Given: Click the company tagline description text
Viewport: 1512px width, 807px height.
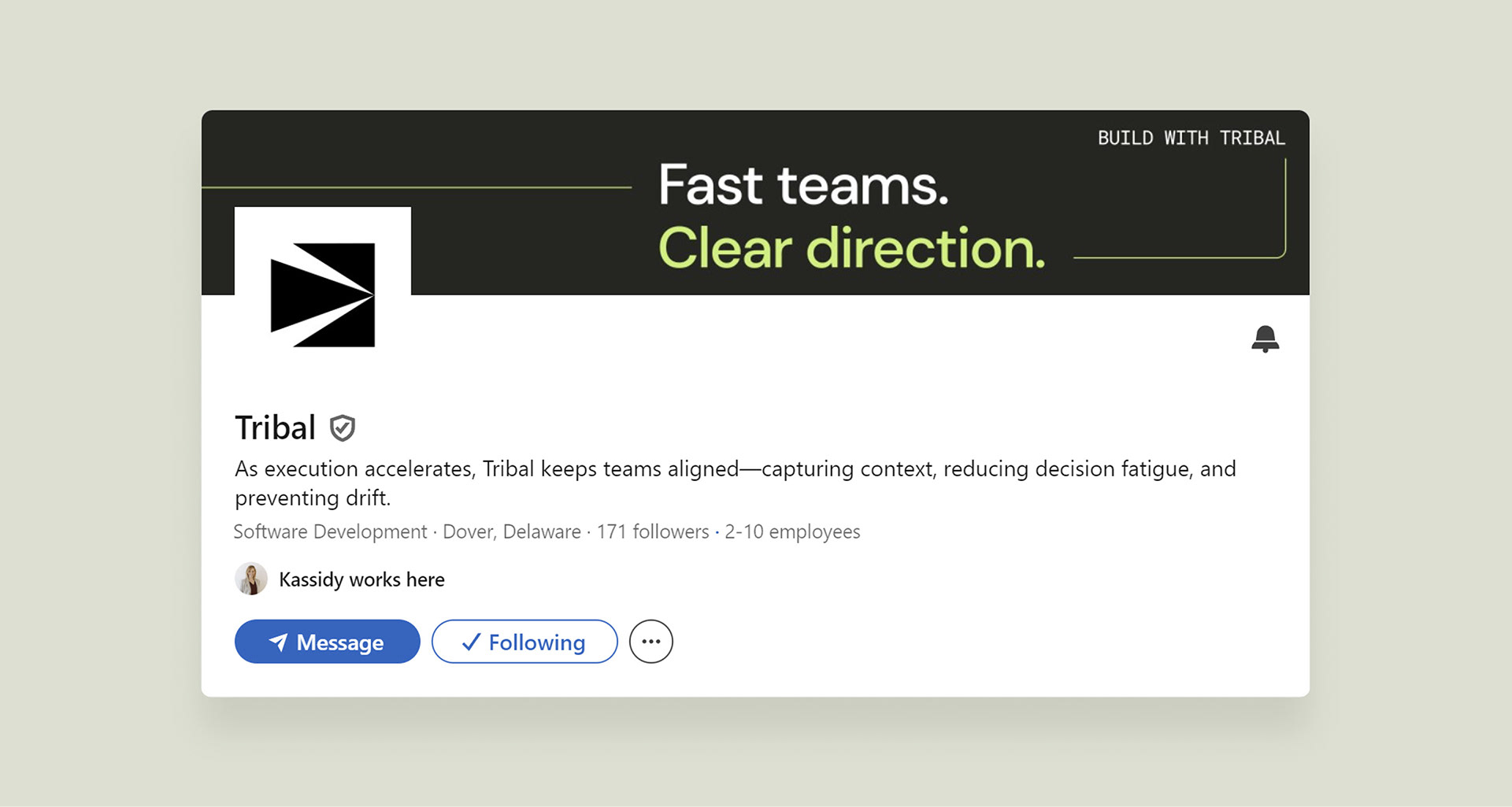Looking at the screenshot, I should click(x=736, y=483).
